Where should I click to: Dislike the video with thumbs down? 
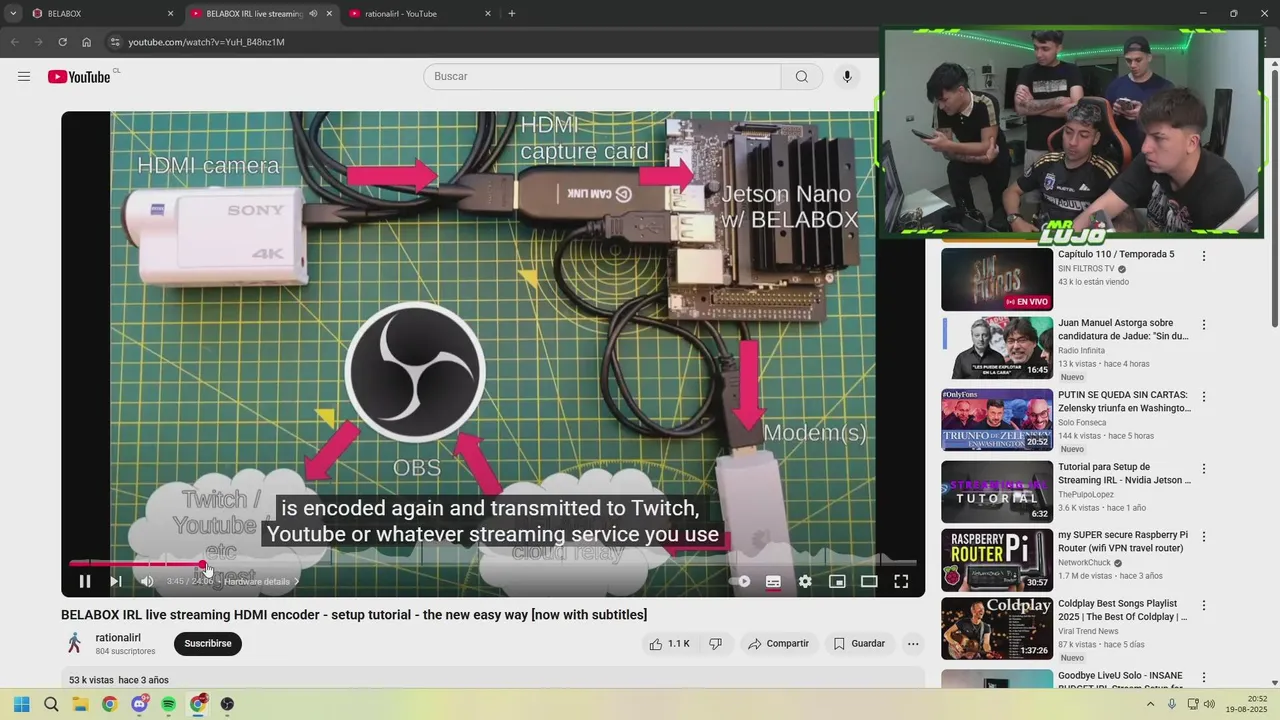(715, 644)
